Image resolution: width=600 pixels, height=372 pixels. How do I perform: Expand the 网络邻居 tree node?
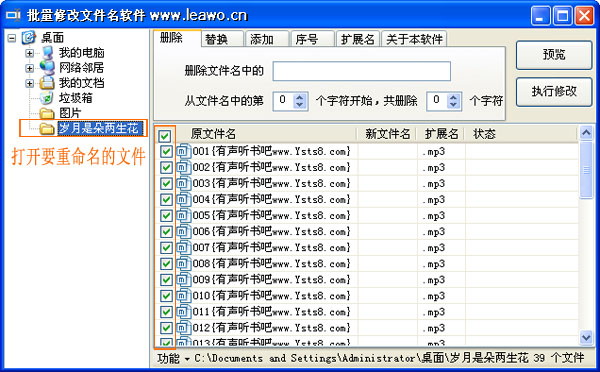click(29, 68)
